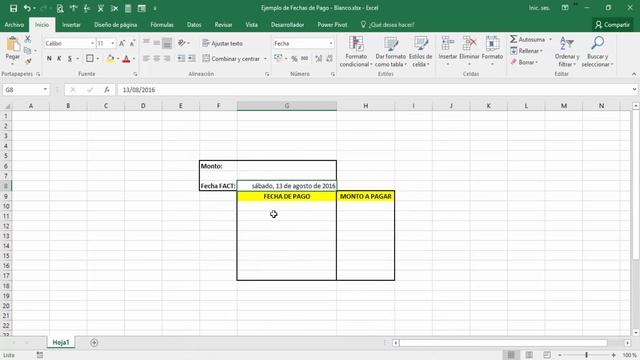
Task: Add a new sheet with the plus button
Action: (94, 342)
